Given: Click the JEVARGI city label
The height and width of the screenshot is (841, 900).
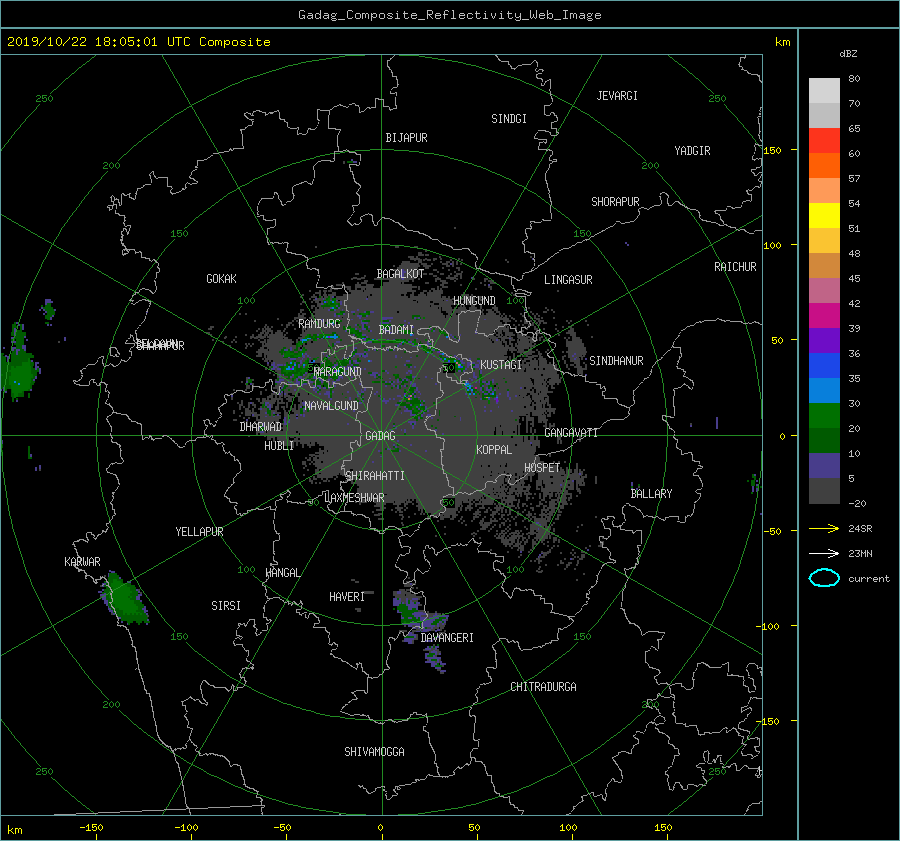Looking at the screenshot, I should pyautogui.click(x=617, y=96).
